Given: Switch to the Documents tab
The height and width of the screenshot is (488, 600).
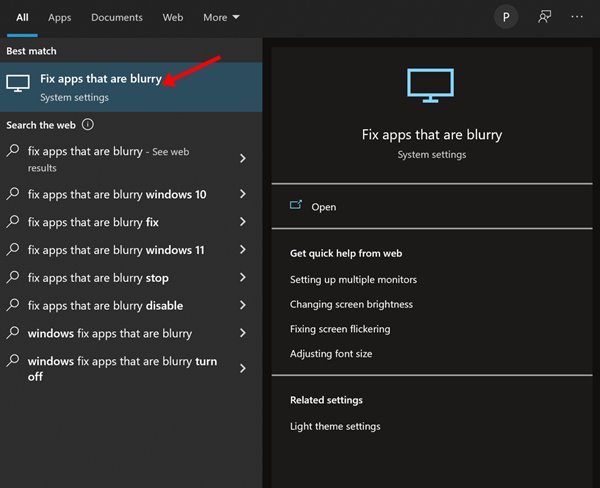Looking at the screenshot, I should (117, 17).
